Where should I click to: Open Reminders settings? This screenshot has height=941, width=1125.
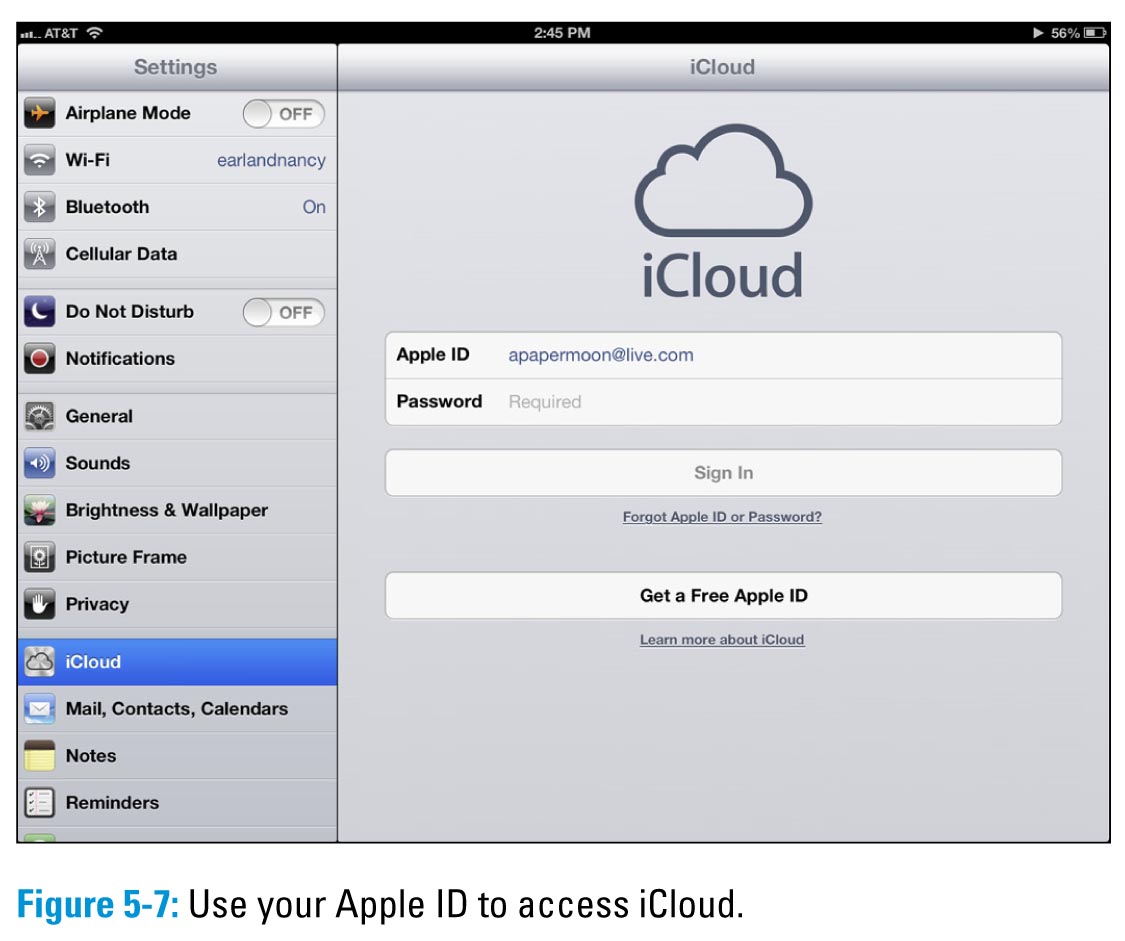pyautogui.click(x=177, y=803)
